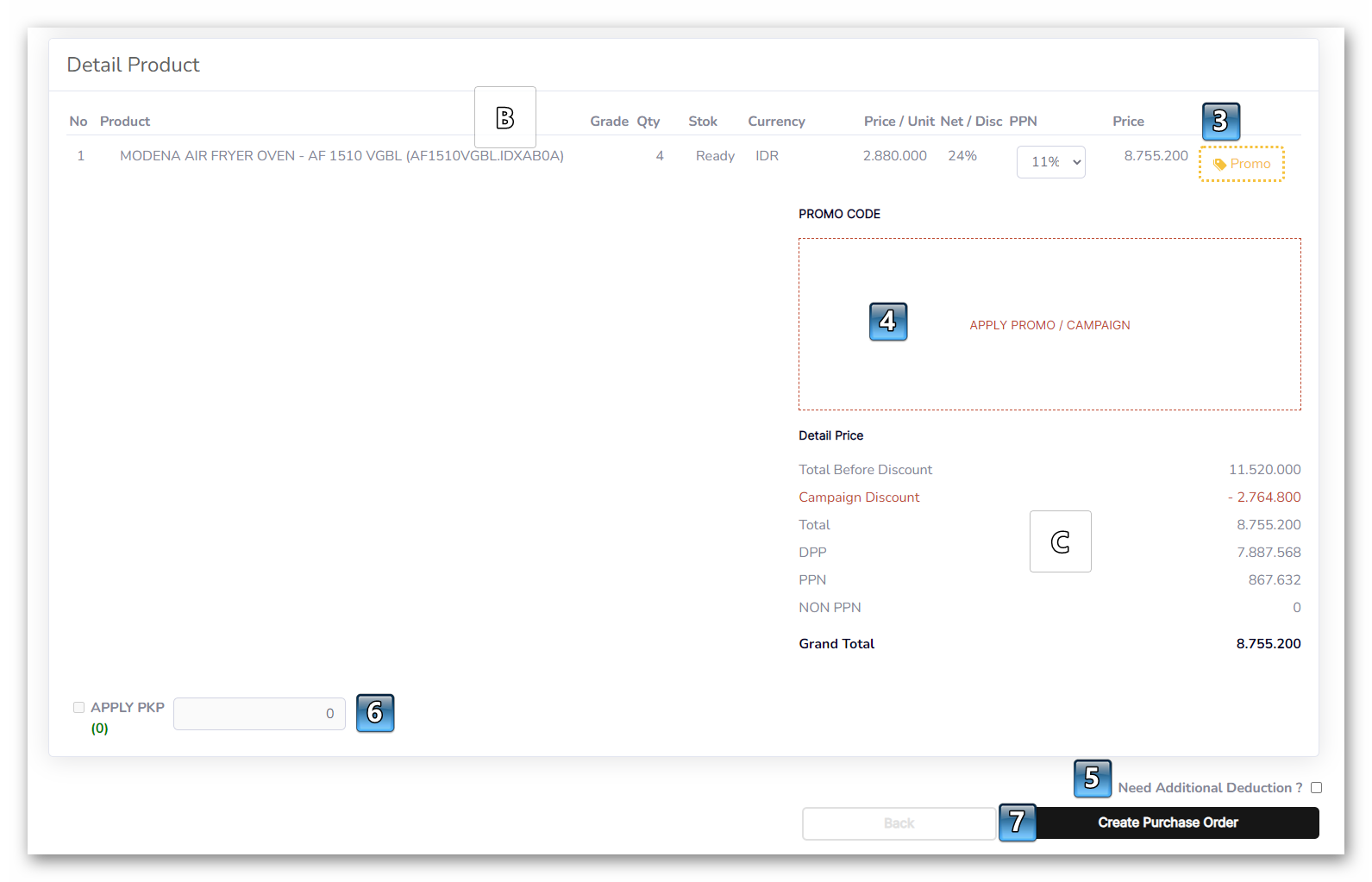Screen dimensions: 1372x882
Task: Click the Campaign Discount label
Action: tap(859, 497)
